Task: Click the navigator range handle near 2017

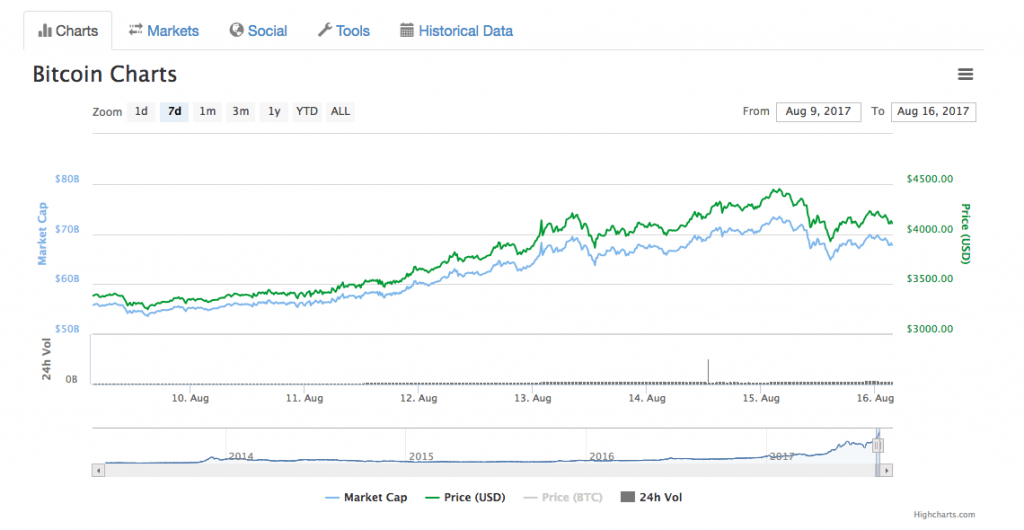Action: point(878,446)
